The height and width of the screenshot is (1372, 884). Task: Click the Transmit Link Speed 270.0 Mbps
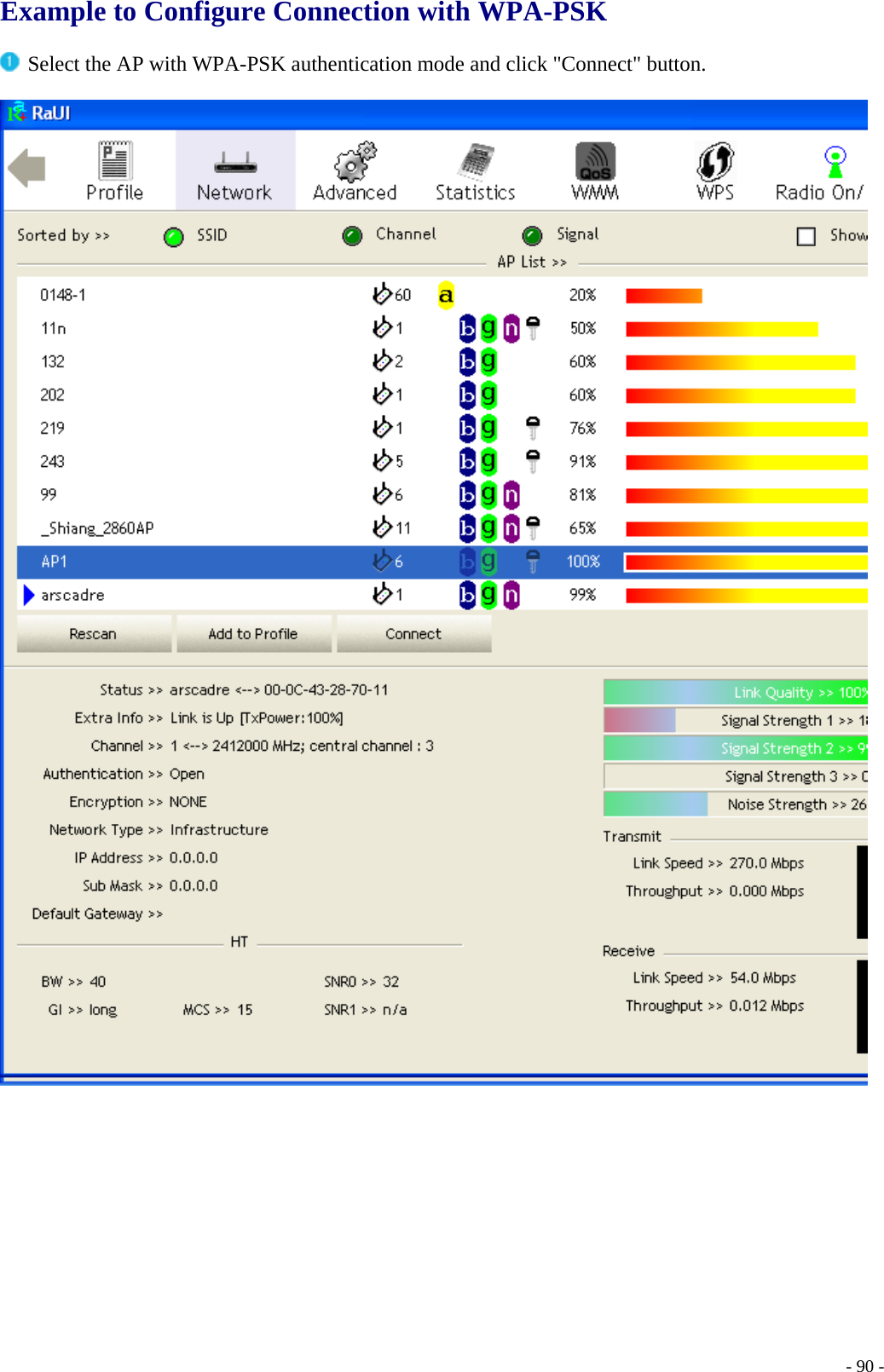766,863
